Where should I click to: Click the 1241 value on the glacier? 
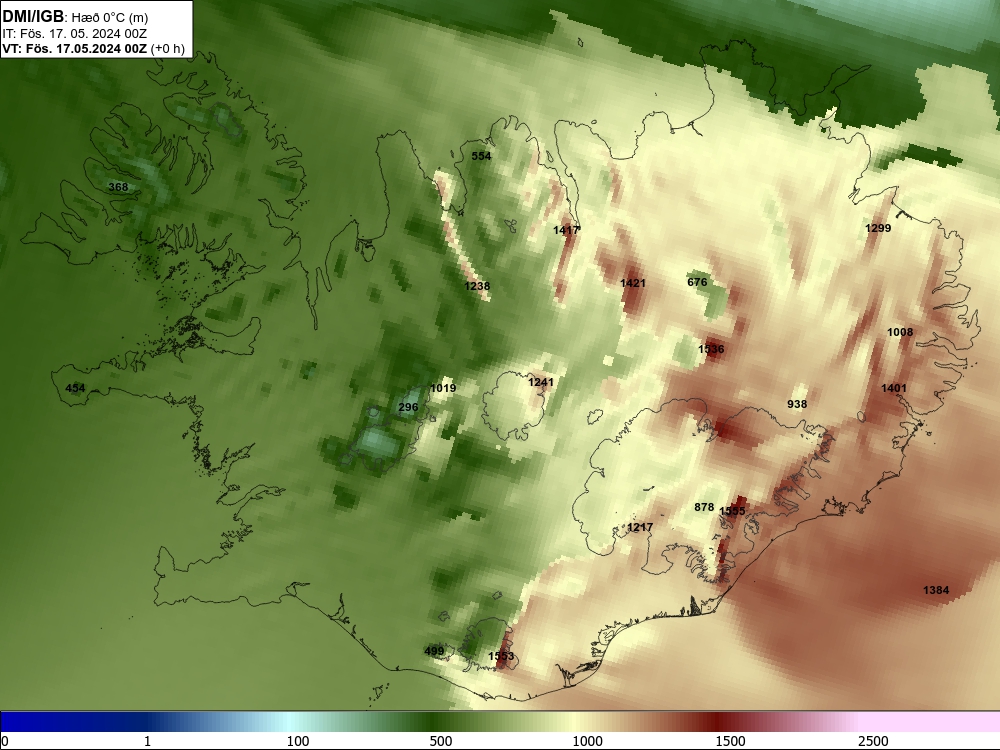coord(541,382)
